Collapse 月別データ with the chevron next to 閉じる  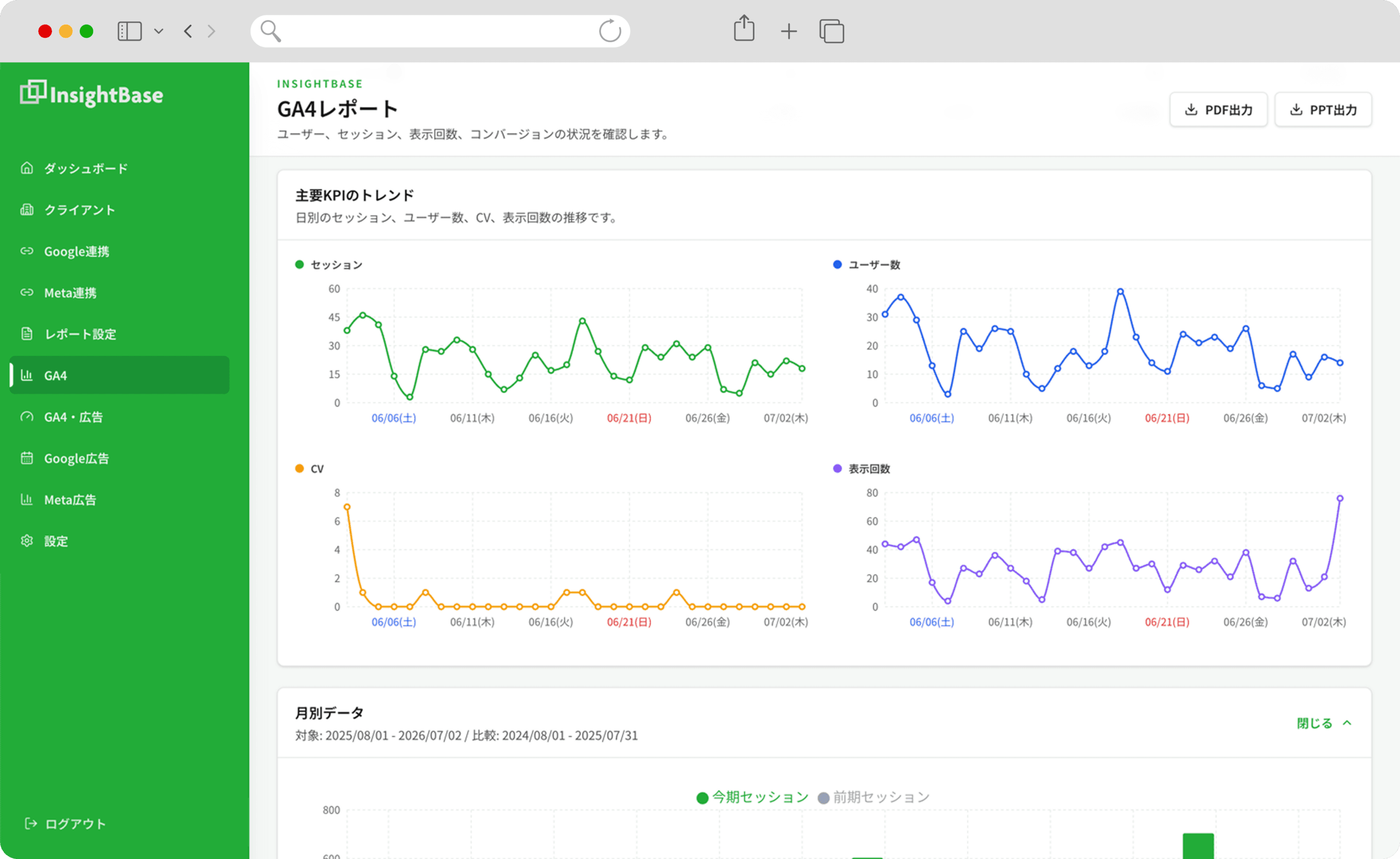(1347, 723)
